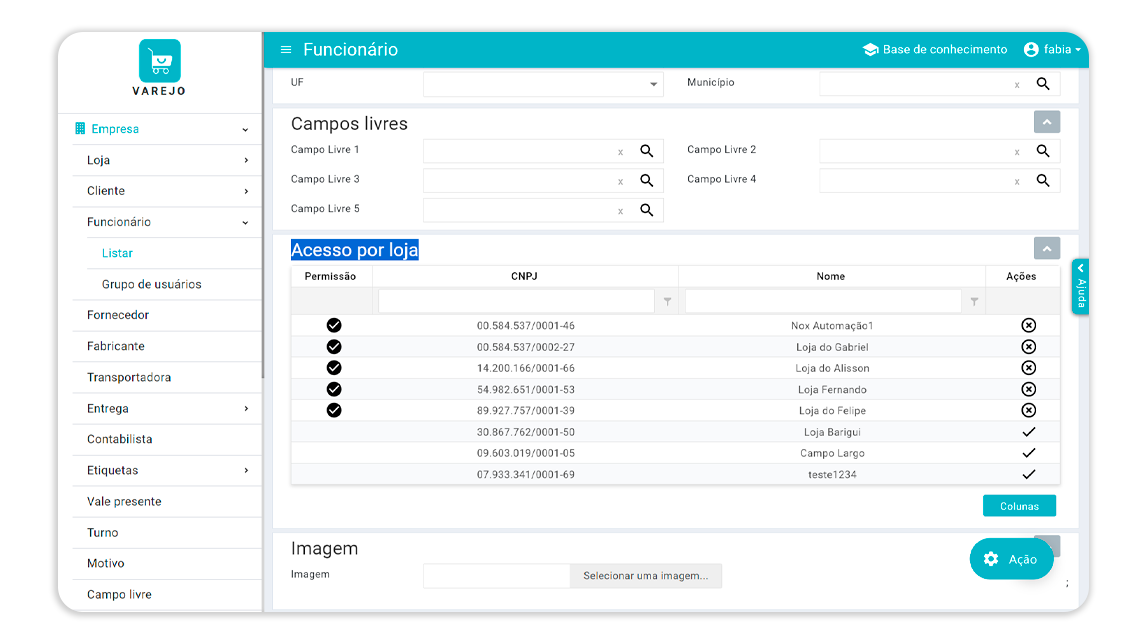Open the hamburger menu next to Funcionário
Viewport: 1146px width, 644px height.
[x=286, y=50]
